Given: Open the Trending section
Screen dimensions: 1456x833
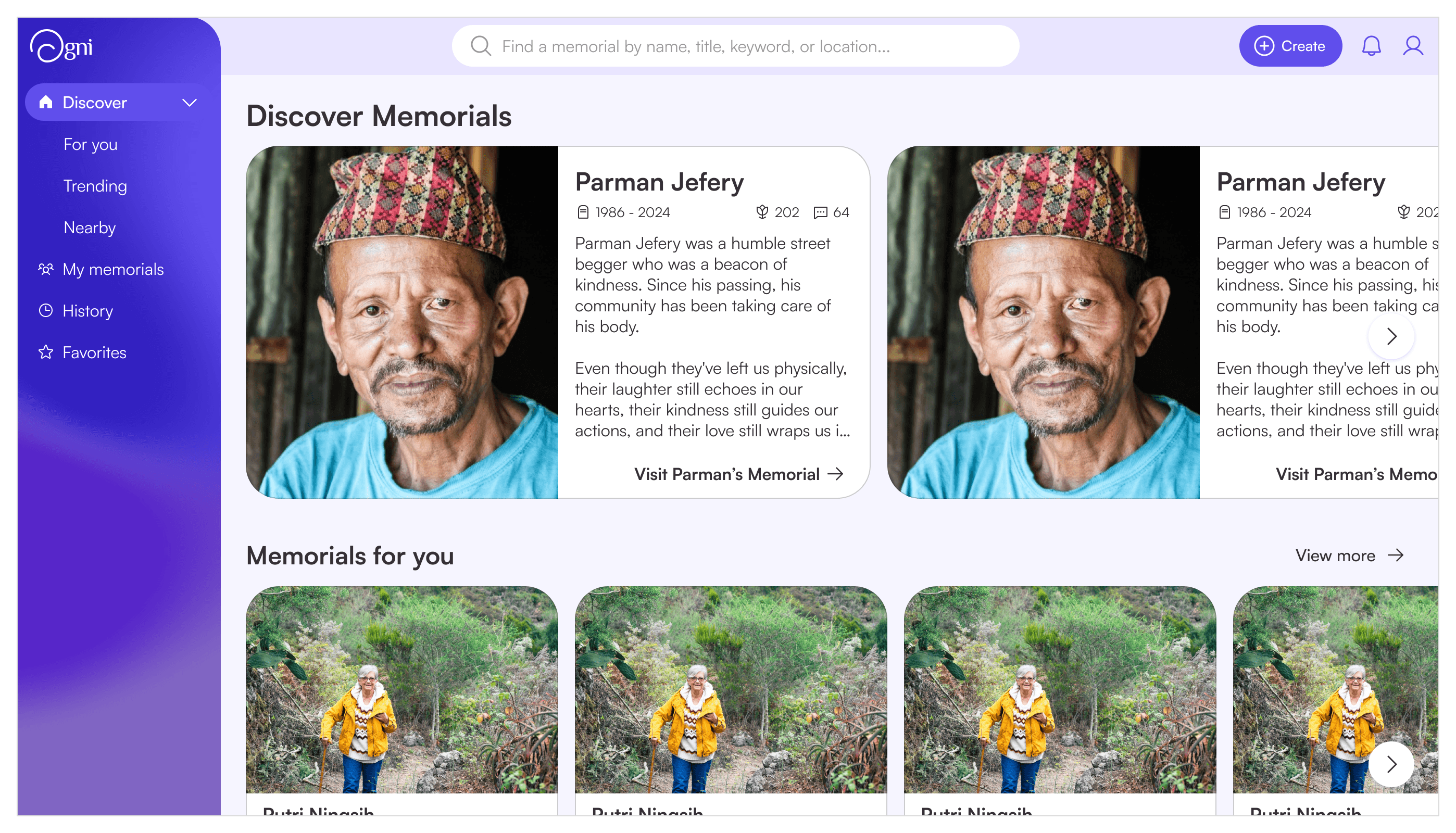Looking at the screenshot, I should 95,186.
